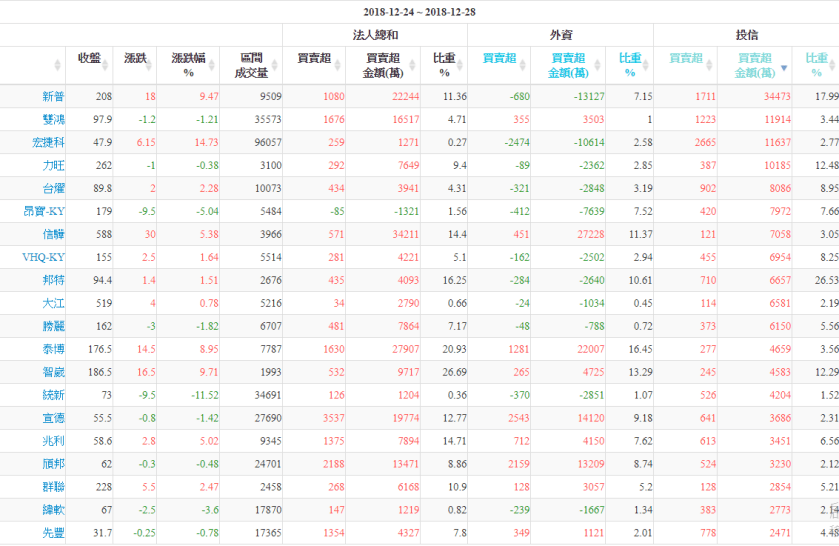Open the 先豐 stock link
The height and width of the screenshot is (546, 839).
[x=53, y=532]
